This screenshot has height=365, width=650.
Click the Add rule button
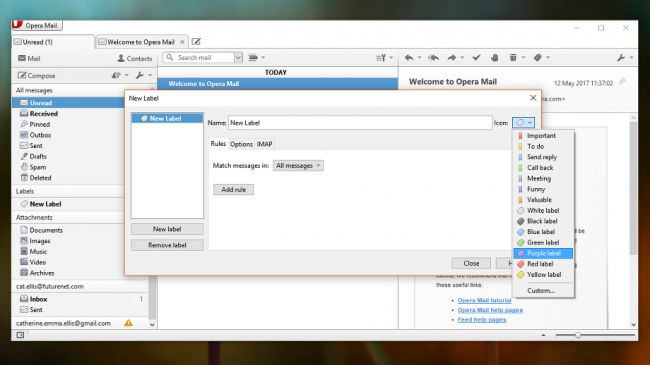point(233,190)
